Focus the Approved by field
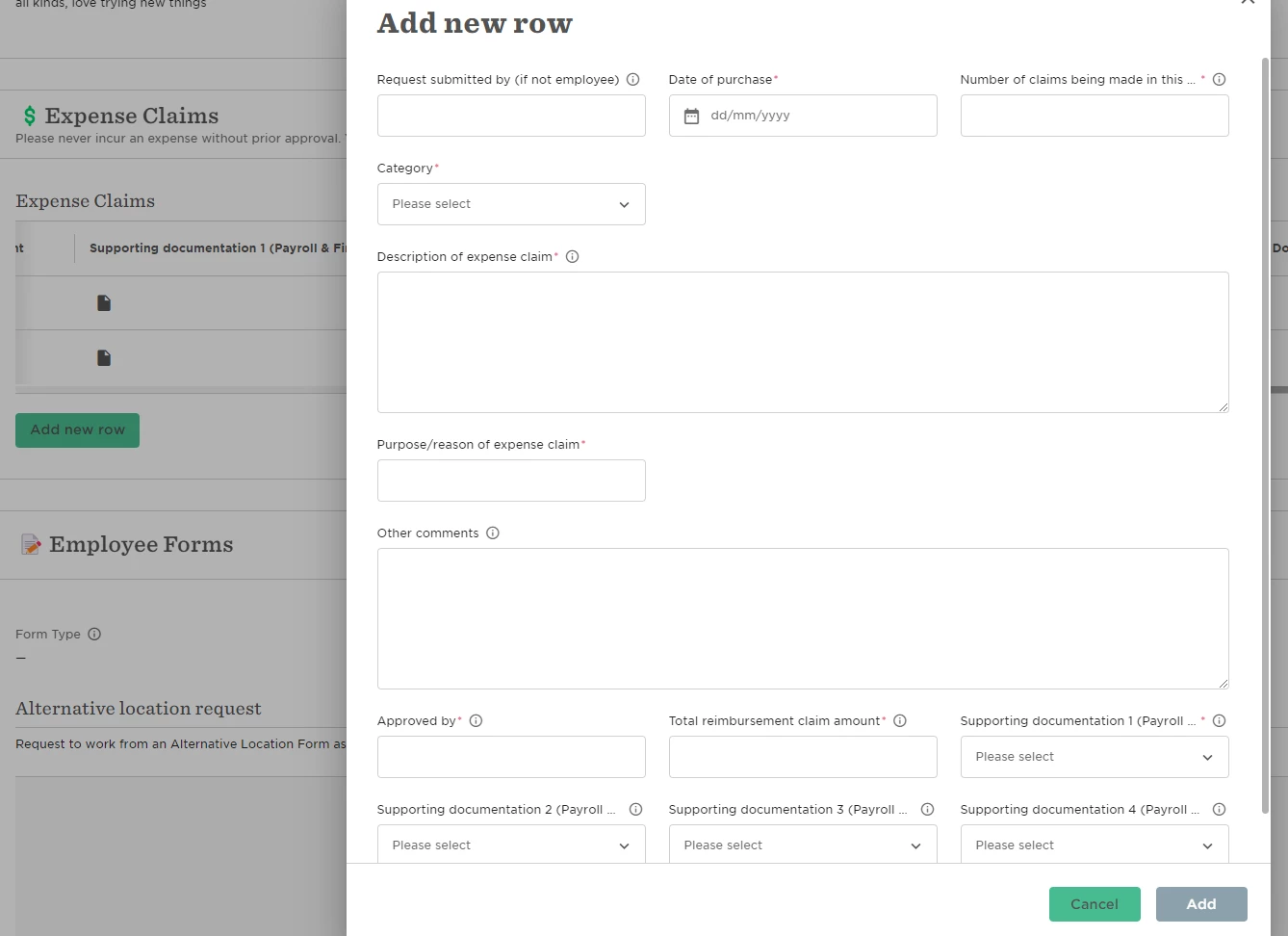 [511, 757]
